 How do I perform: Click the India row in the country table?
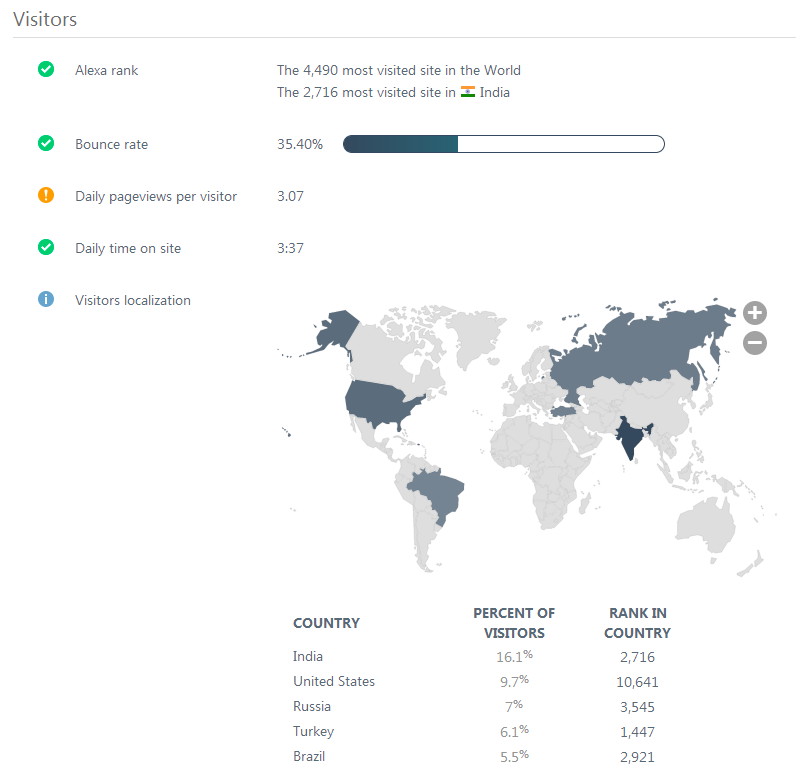coord(308,657)
